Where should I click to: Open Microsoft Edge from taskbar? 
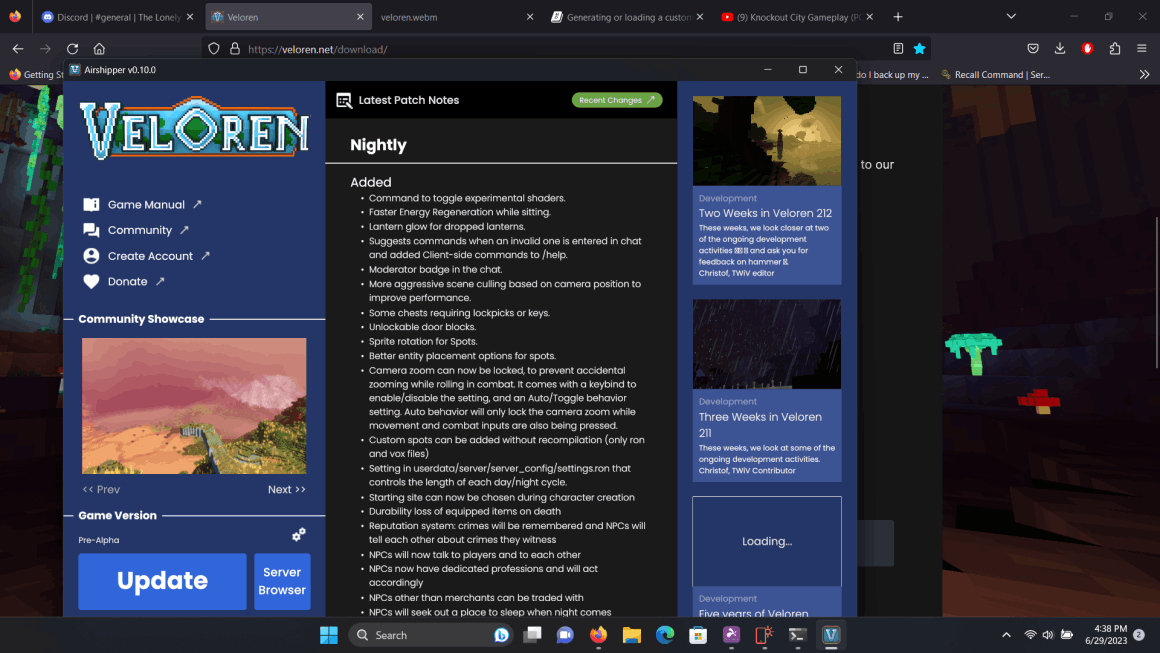coord(665,635)
